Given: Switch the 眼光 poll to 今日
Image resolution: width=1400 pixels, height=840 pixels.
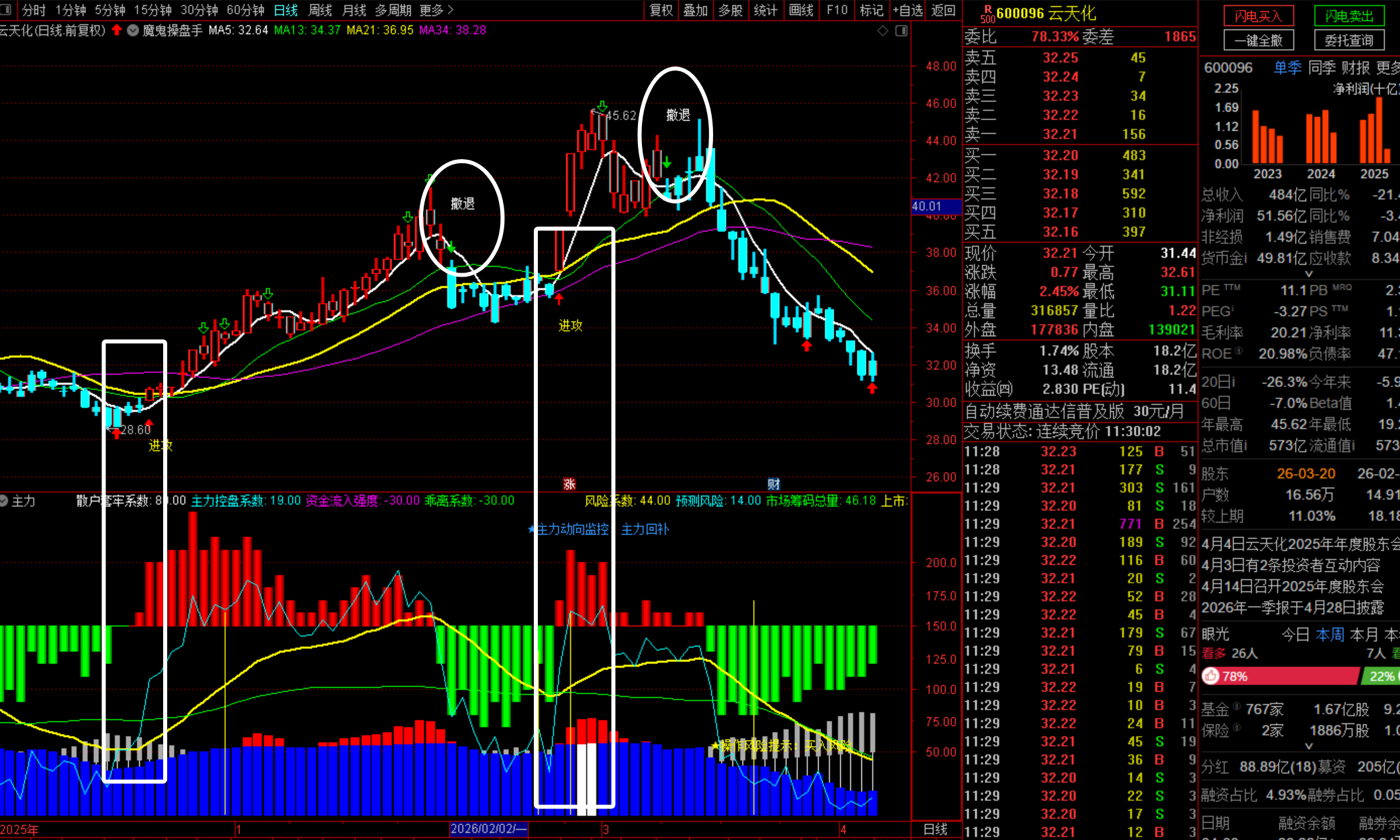Looking at the screenshot, I should point(1295,635).
